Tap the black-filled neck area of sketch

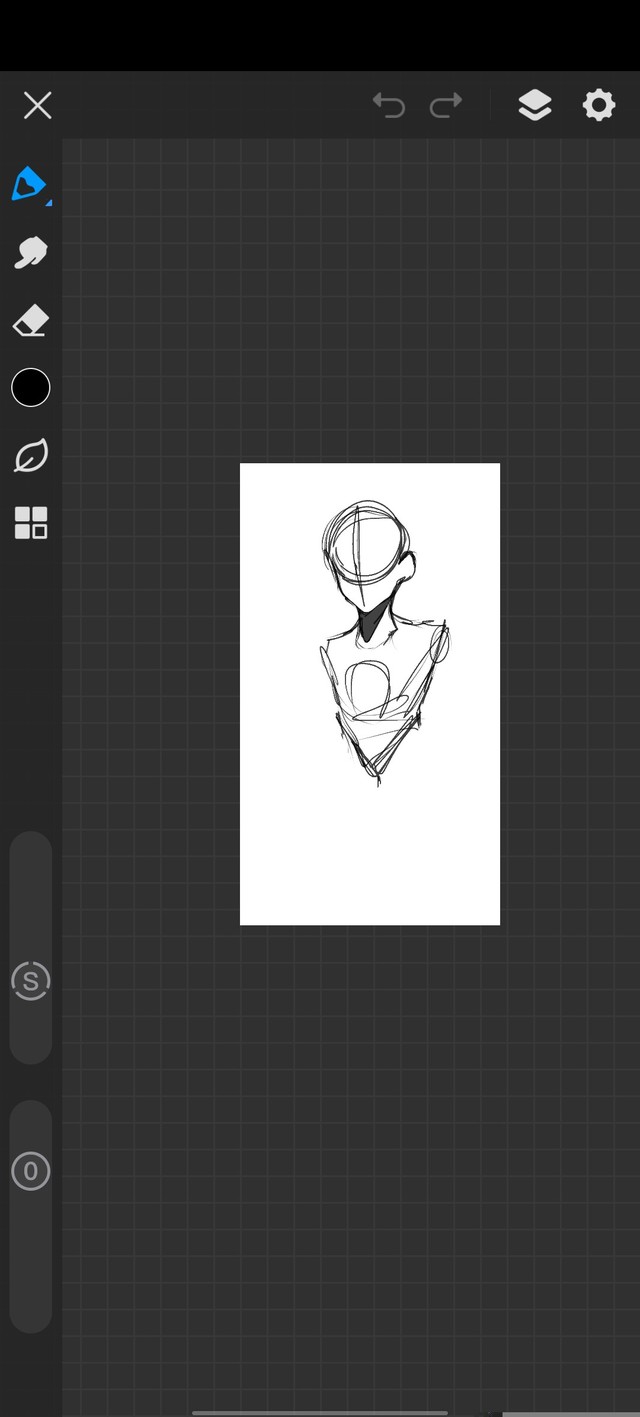coord(371,626)
